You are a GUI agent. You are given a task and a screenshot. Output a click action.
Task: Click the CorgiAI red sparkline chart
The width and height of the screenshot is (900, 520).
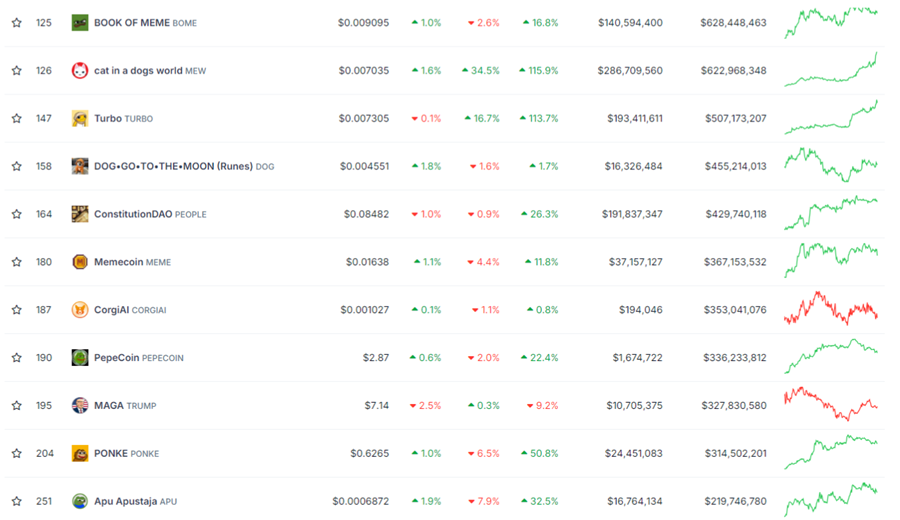click(831, 308)
